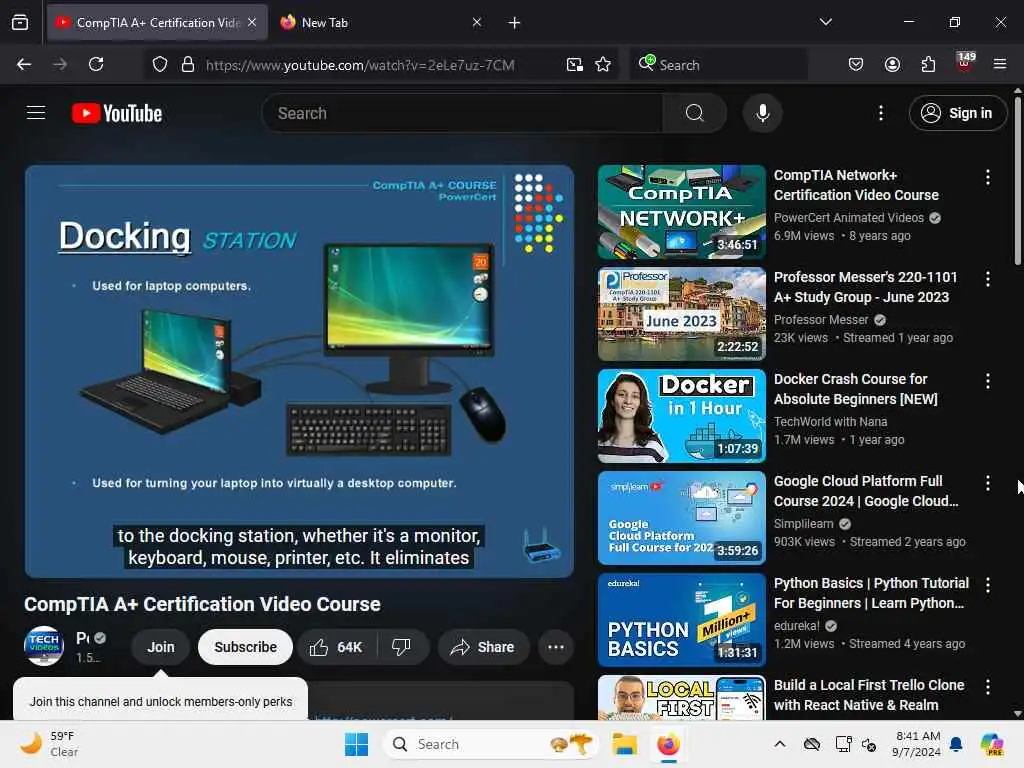Close the New Tab tab
Image resolution: width=1024 pixels, height=768 pixels.
(x=477, y=22)
